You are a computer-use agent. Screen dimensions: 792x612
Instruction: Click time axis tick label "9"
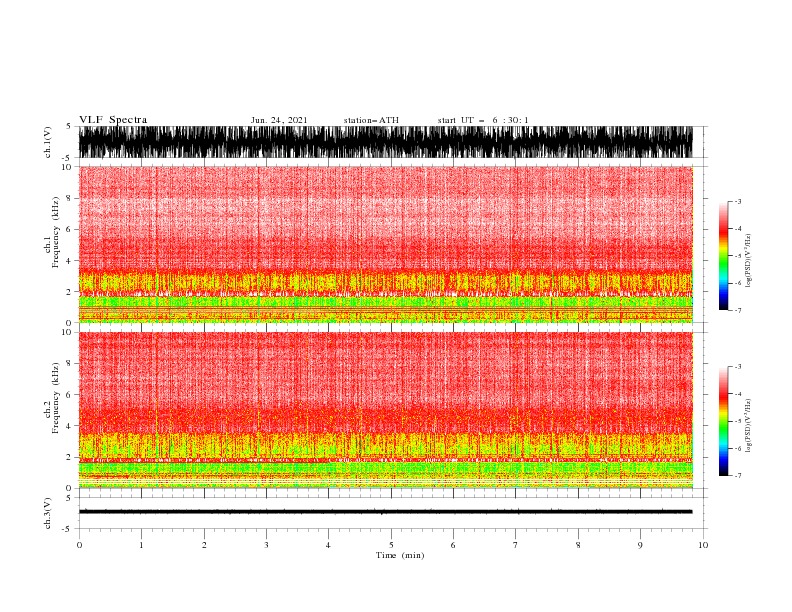640,545
